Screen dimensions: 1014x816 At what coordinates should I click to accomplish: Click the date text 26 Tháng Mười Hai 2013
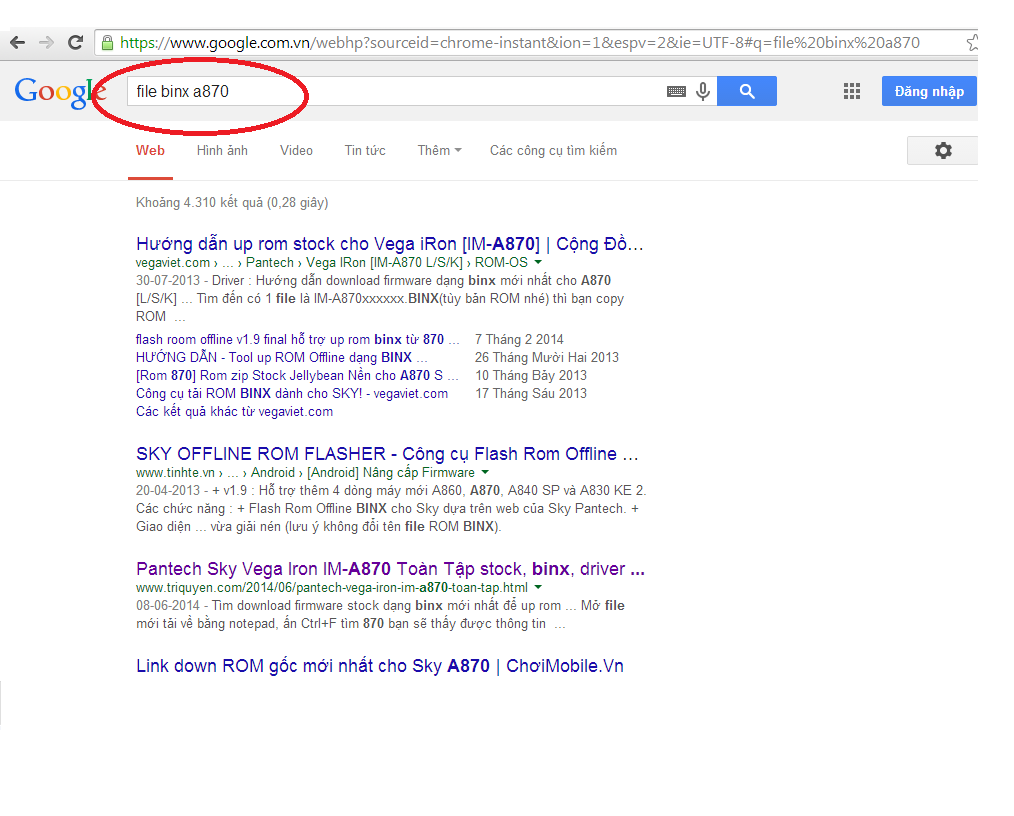pos(546,358)
